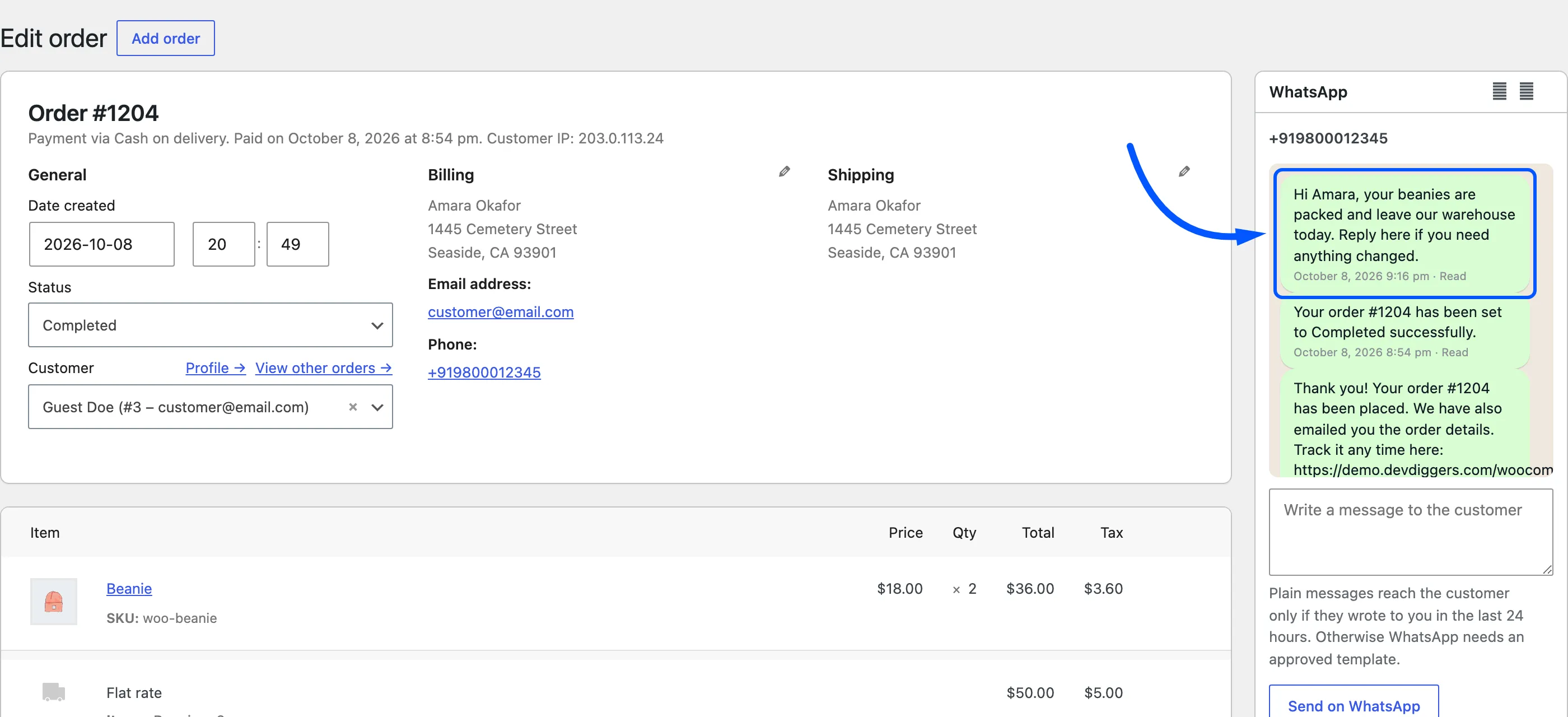This screenshot has width=1568, height=717.
Task: Click the customer@email.com email link
Action: point(500,312)
